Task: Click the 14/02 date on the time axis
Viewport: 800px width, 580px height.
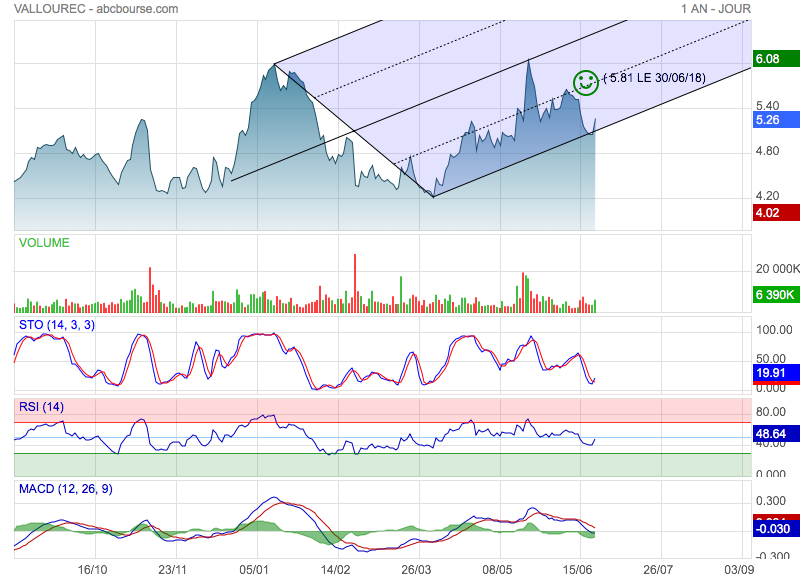Action: (x=335, y=570)
